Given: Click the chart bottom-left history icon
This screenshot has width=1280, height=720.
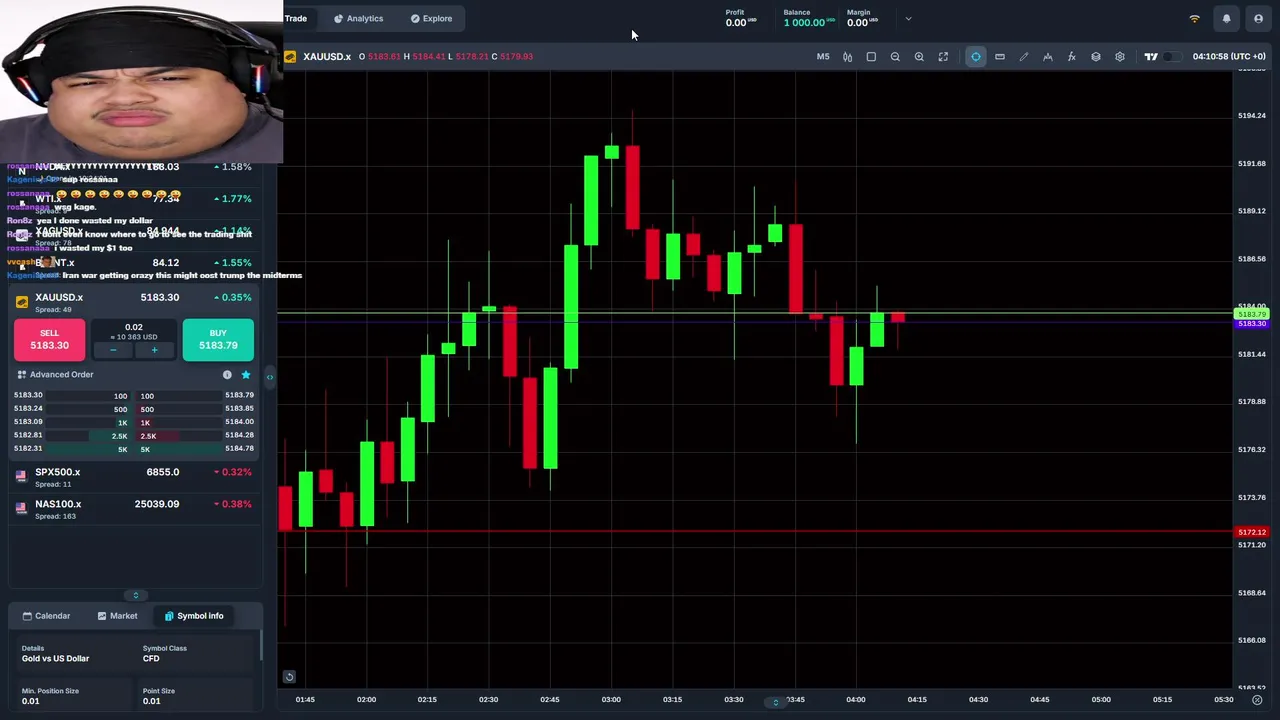Looking at the screenshot, I should pos(289,677).
